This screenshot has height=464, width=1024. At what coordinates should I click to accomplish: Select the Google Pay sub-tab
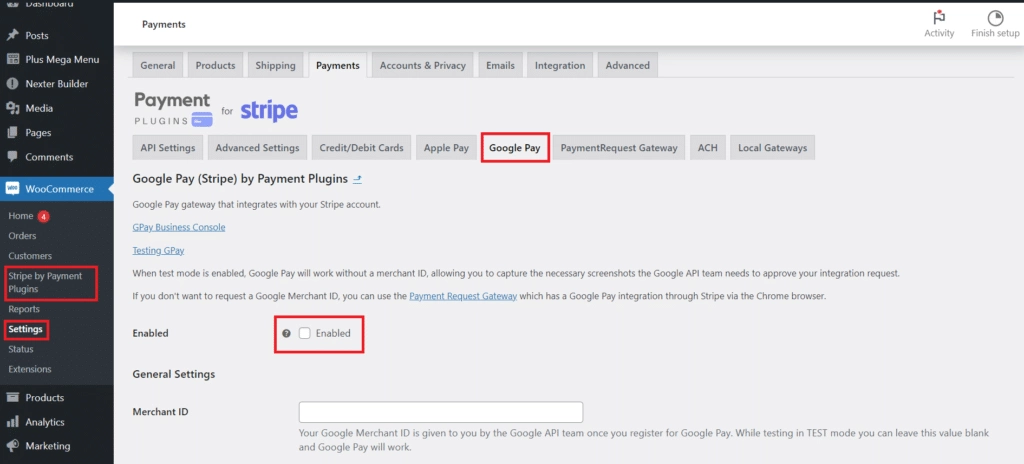[x=515, y=148]
